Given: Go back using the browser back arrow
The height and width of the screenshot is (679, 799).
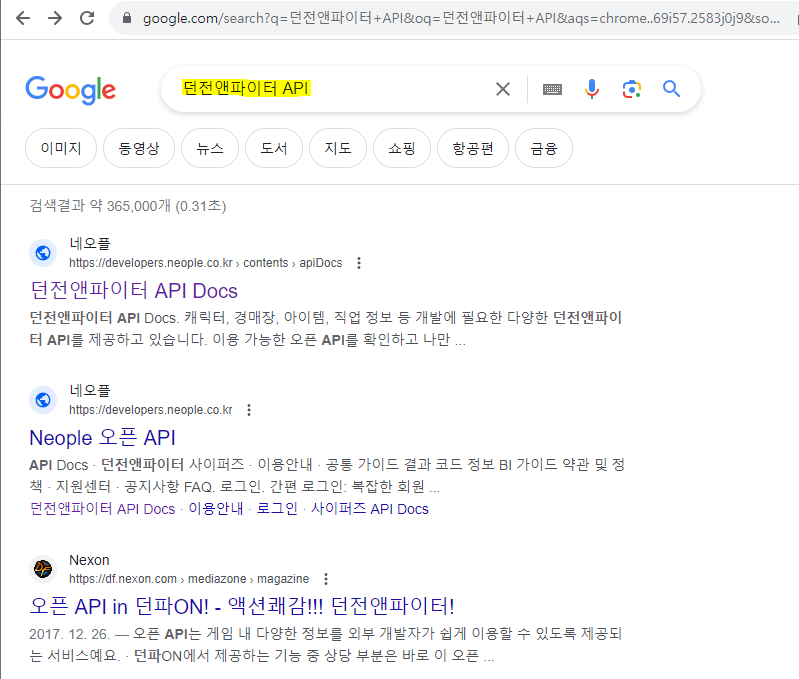Looking at the screenshot, I should click(x=23, y=18).
